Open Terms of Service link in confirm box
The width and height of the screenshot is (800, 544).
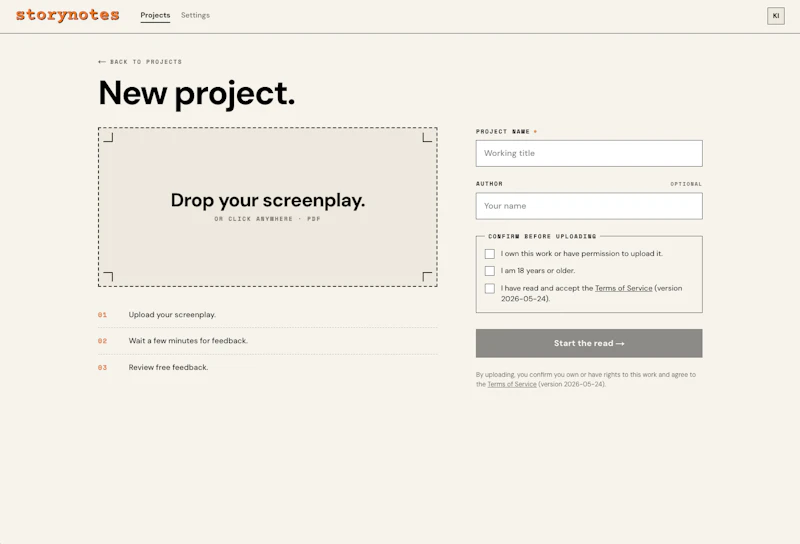tap(623, 288)
